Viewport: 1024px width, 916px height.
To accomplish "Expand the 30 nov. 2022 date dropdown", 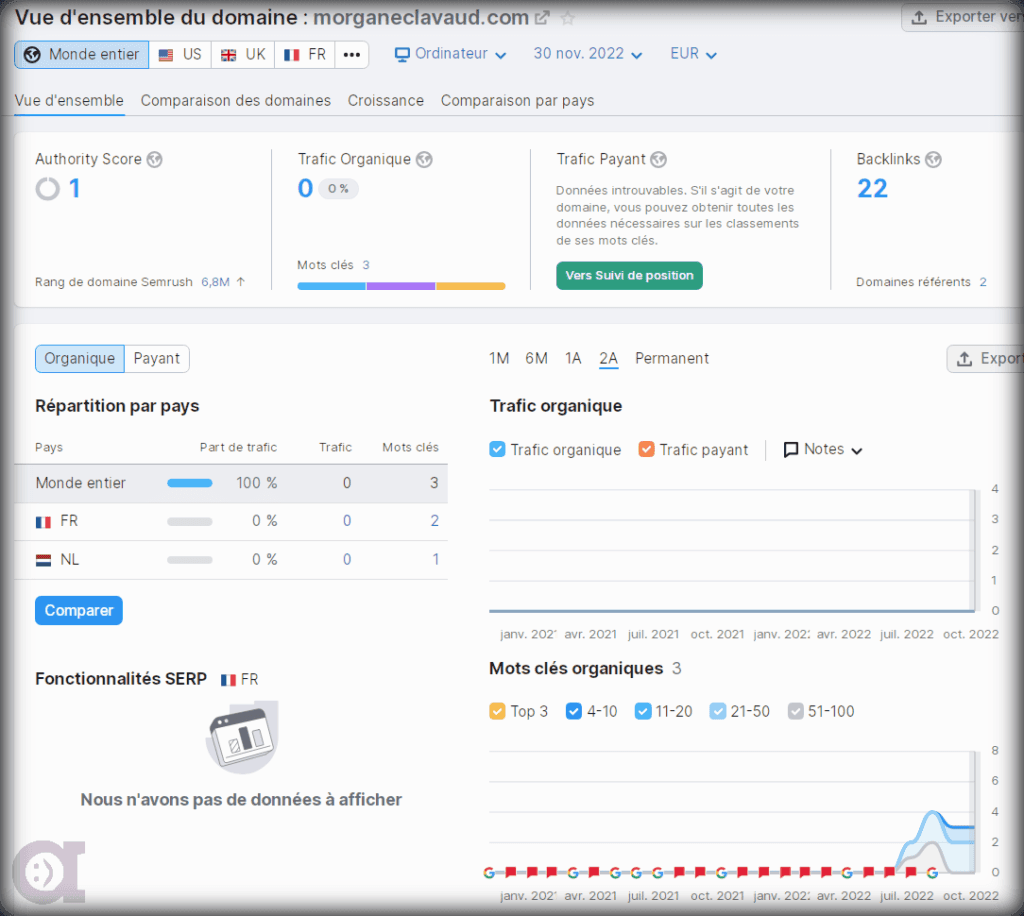I will point(587,54).
